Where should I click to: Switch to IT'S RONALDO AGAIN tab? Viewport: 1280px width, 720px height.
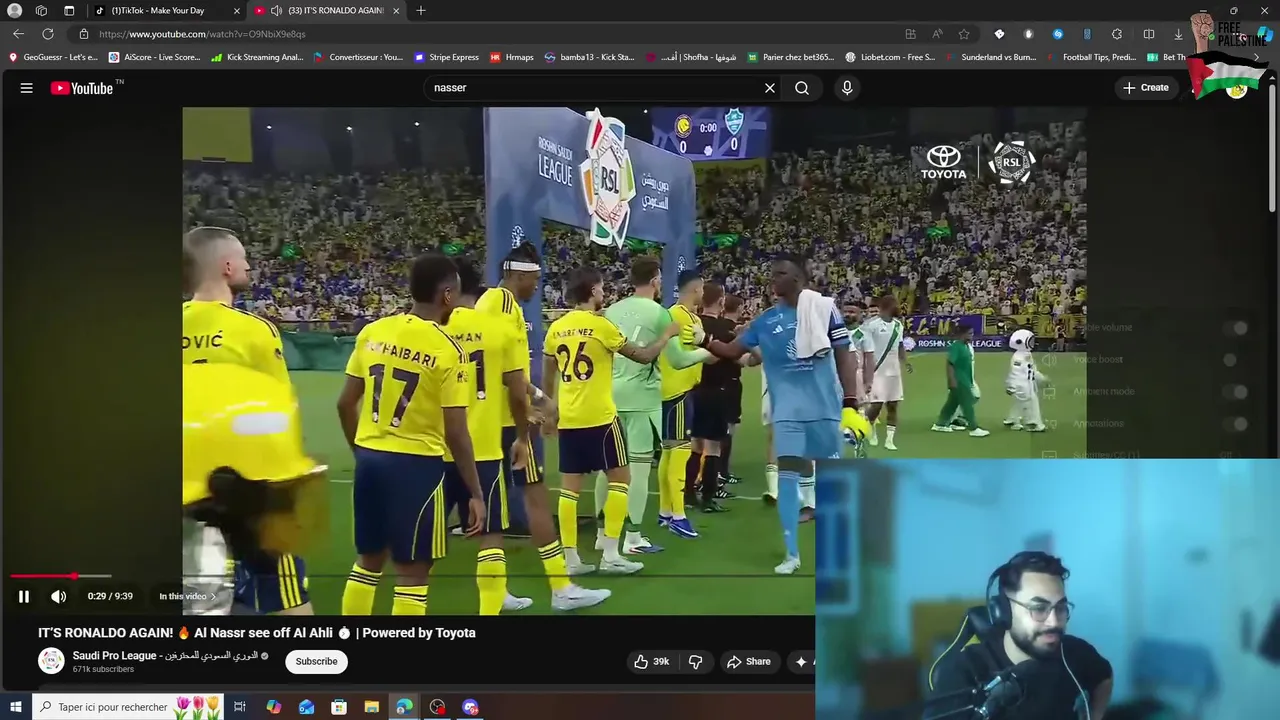[327, 10]
